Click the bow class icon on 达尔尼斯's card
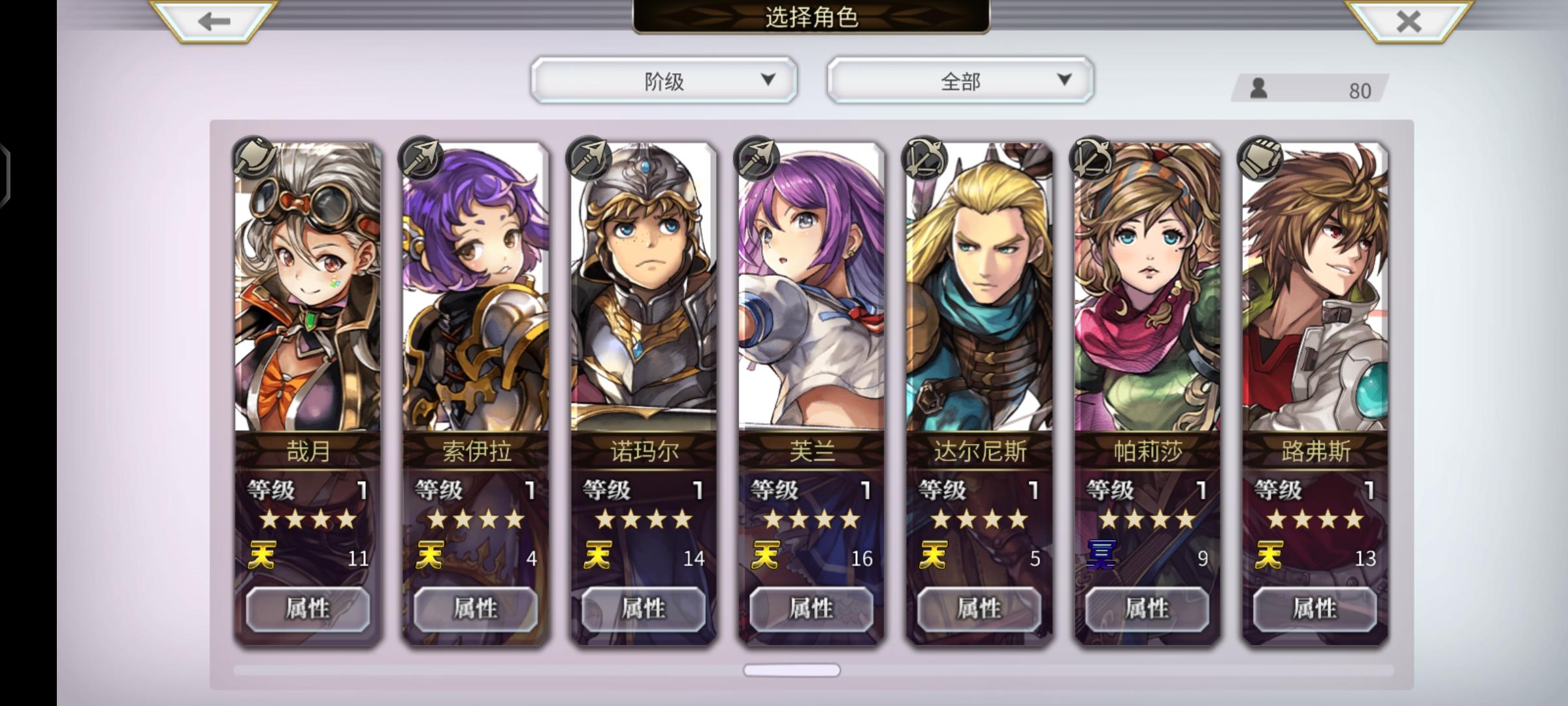The height and width of the screenshot is (706, 1568). [925, 158]
